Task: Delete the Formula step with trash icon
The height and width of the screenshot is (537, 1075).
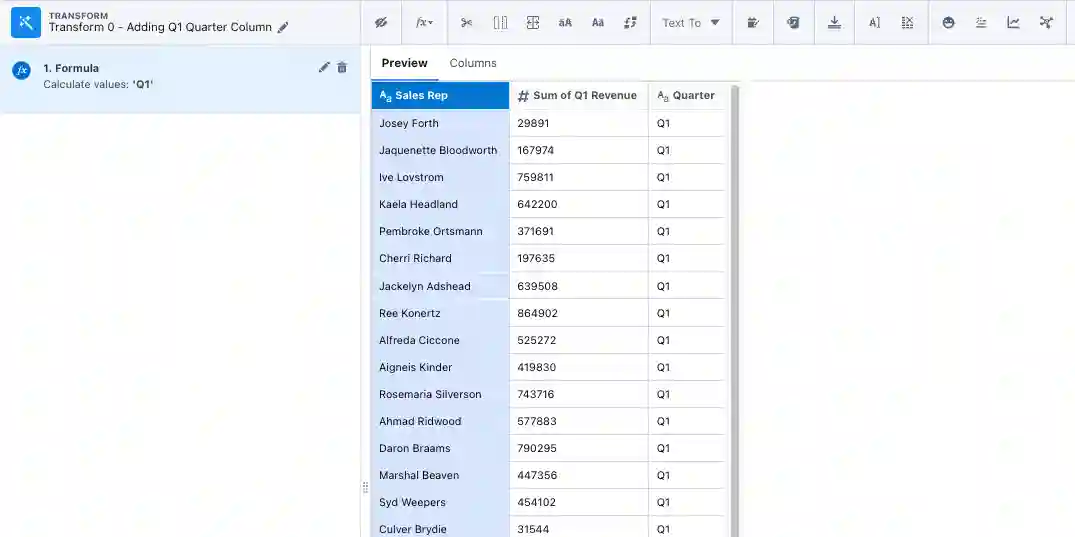Action: coord(342,67)
